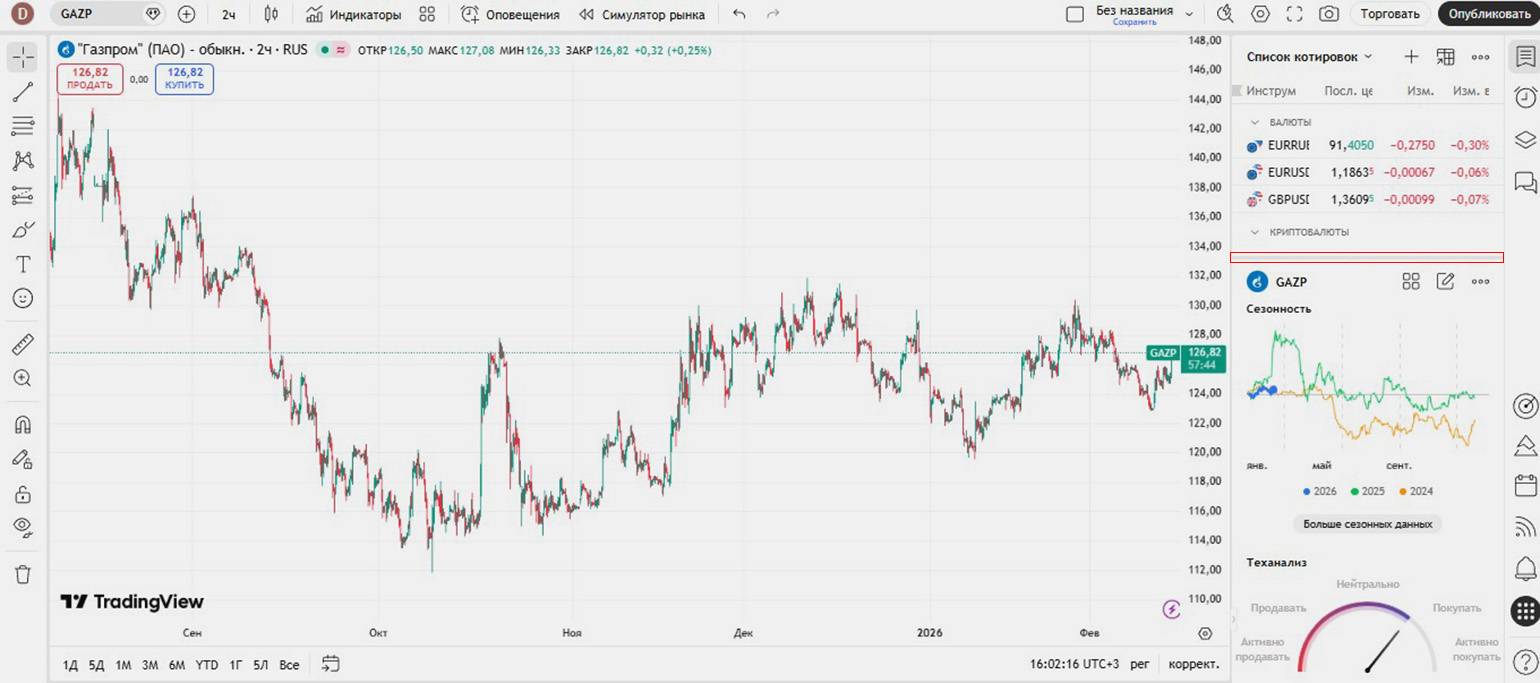
Task: Toggle hide all drawings eye icon
Action: 23,527
